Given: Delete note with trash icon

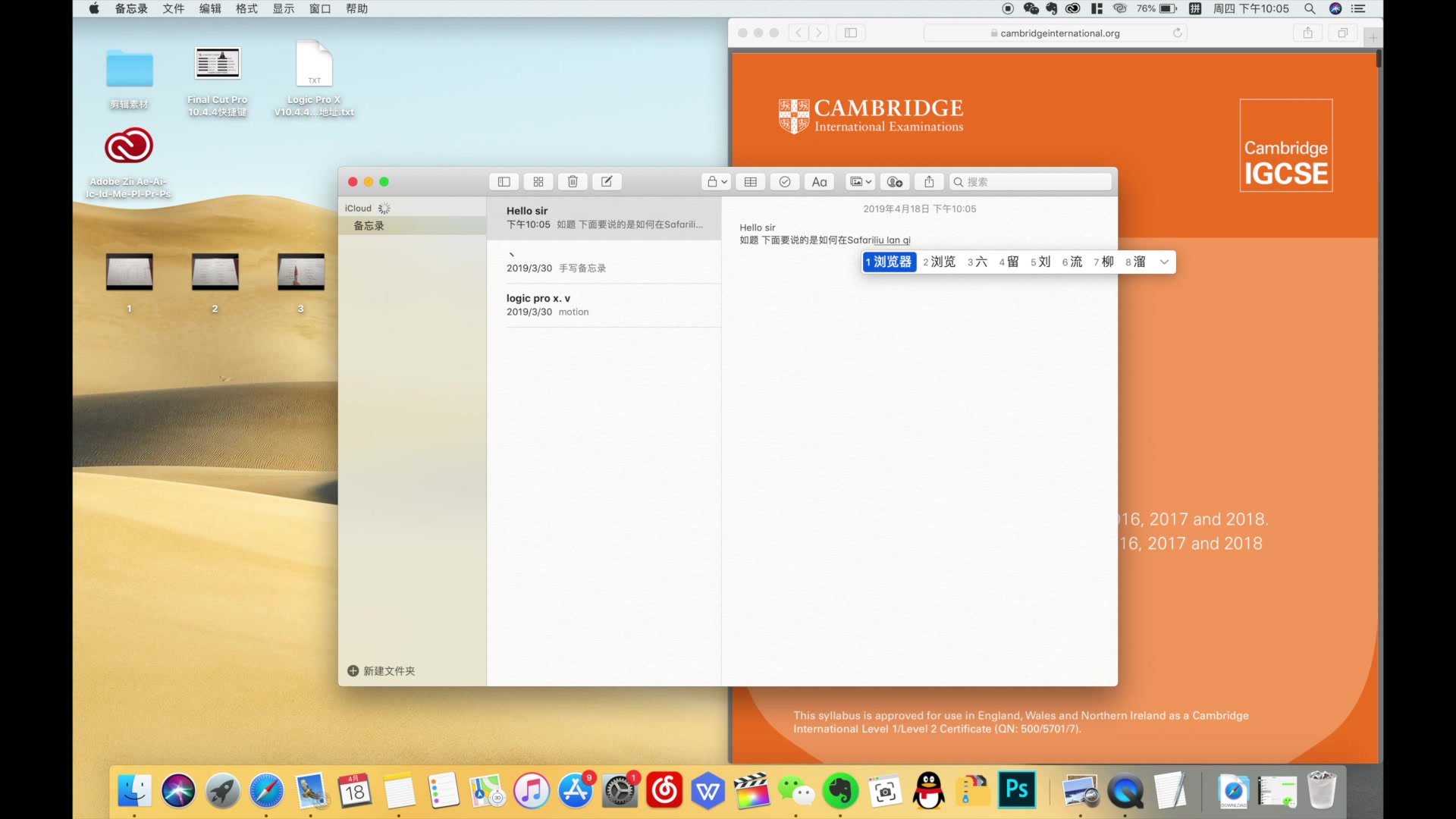Looking at the screenshot, I should (573, 182).
